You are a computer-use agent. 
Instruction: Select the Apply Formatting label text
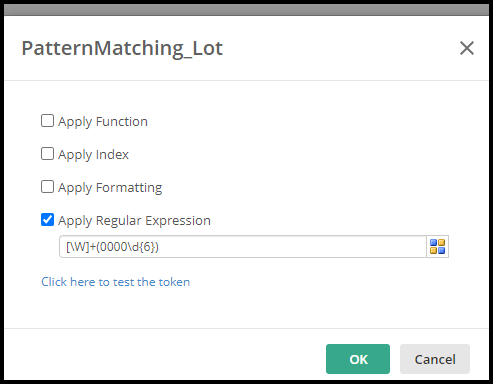click(110, 188)
